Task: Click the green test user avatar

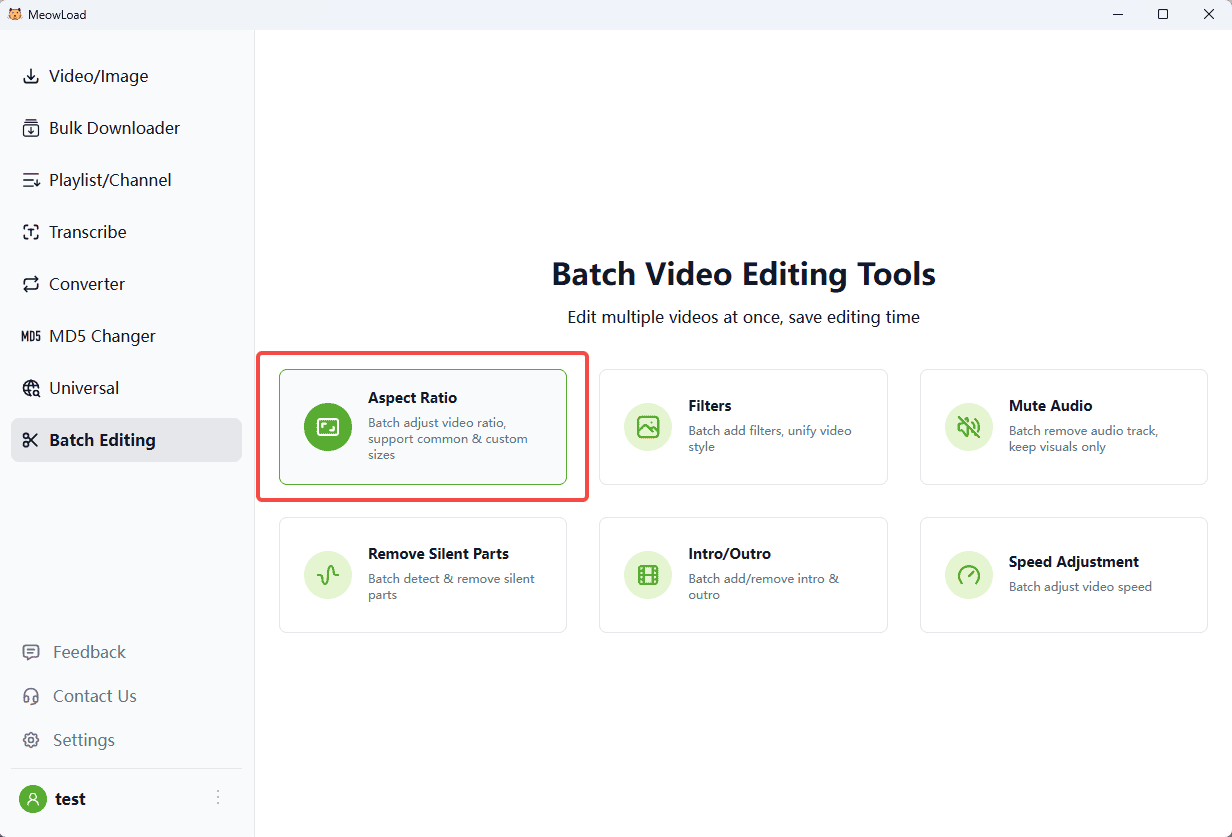Action: point(33,799)
